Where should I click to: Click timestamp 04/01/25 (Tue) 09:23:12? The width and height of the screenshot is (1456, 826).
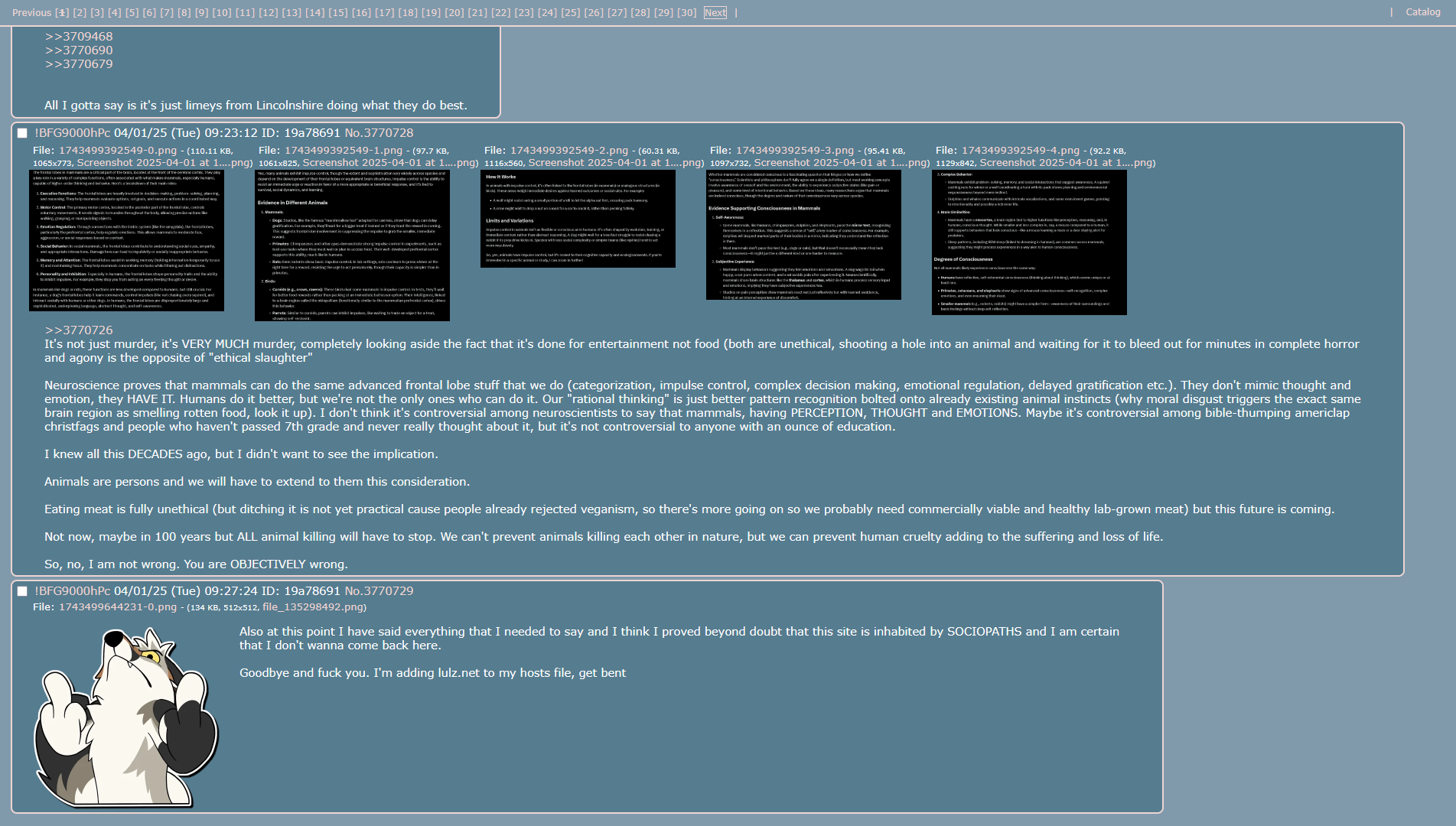[x=186, y=133]
